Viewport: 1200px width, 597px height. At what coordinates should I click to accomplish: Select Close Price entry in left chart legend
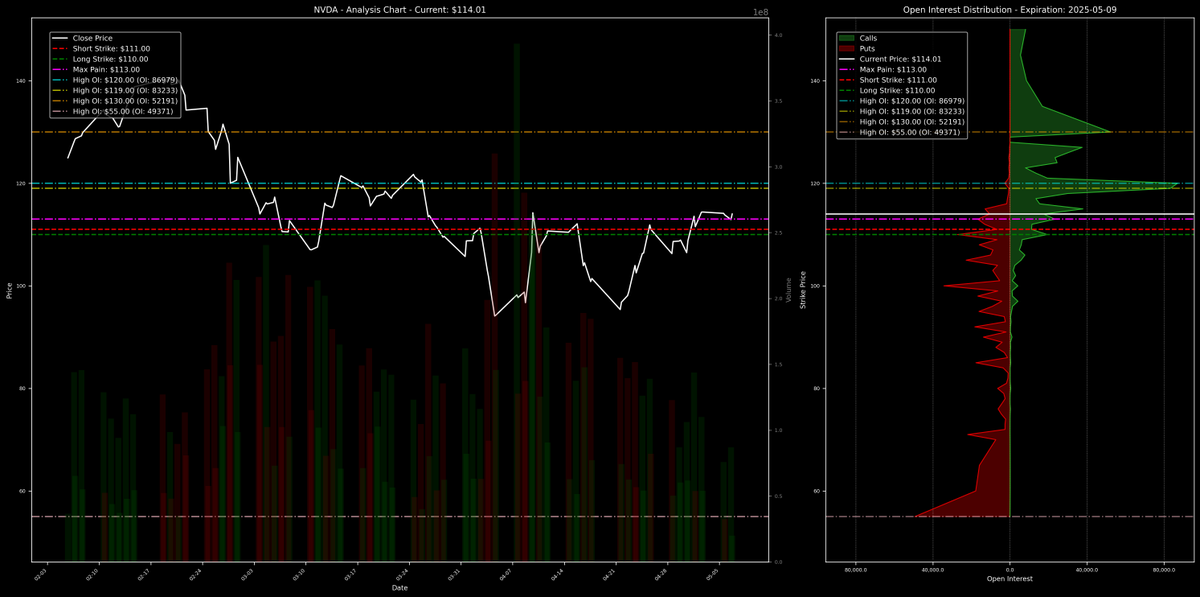coord(82,38)
